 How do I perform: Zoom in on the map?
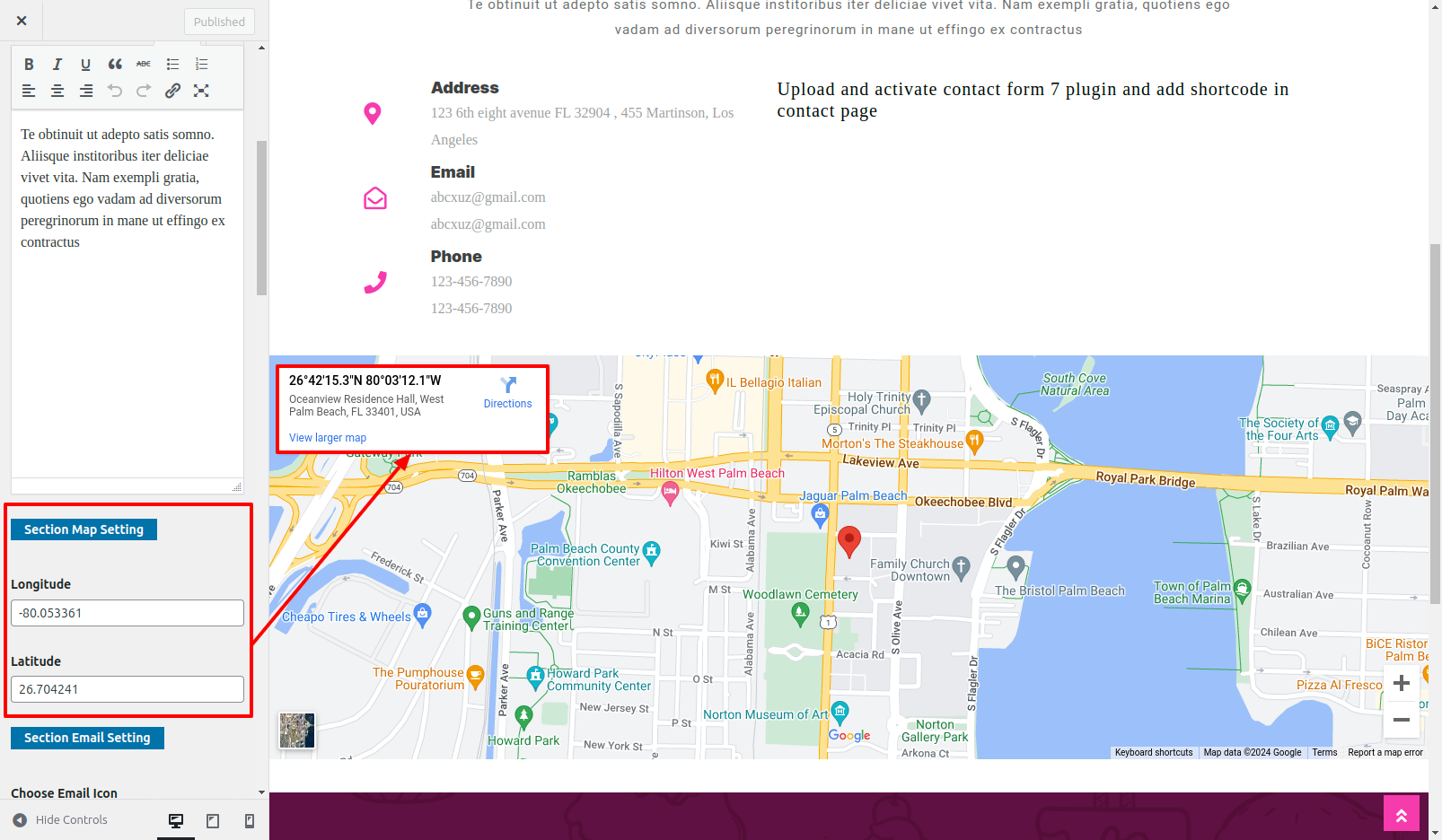coord(1402,683)
